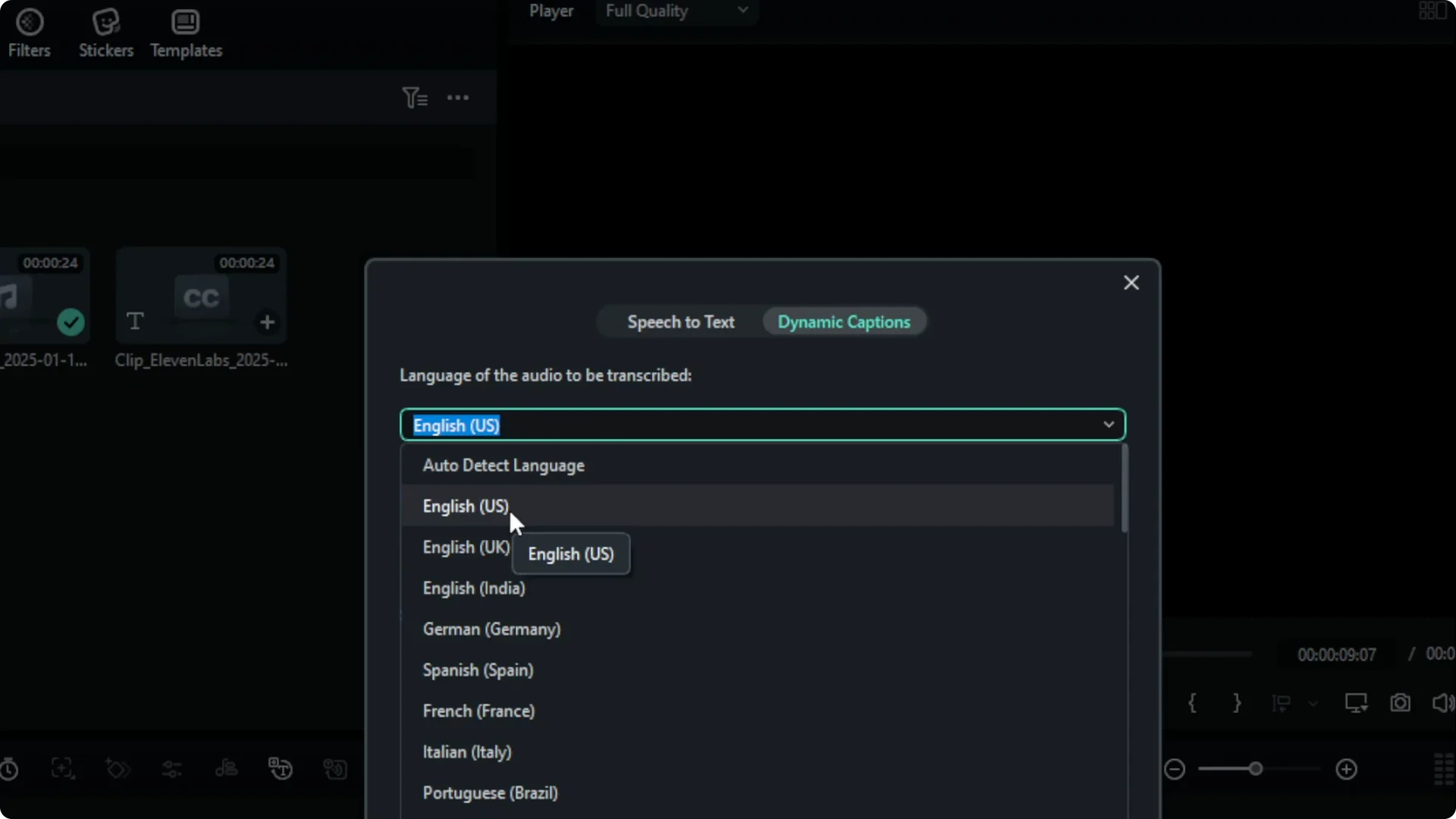Viewport: 1456px width, 819px height.
Task: Click the timeline grid view icon
Action: pyautogui.click(x=1445, y=770)
